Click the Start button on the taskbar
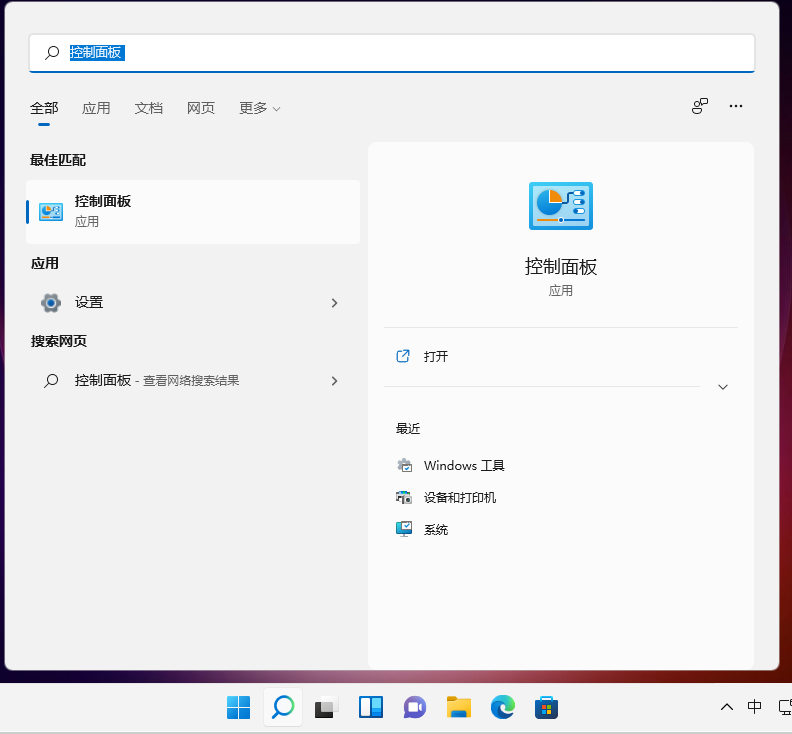The width and height of the screenshot is (792, 734). pos(238,708)
